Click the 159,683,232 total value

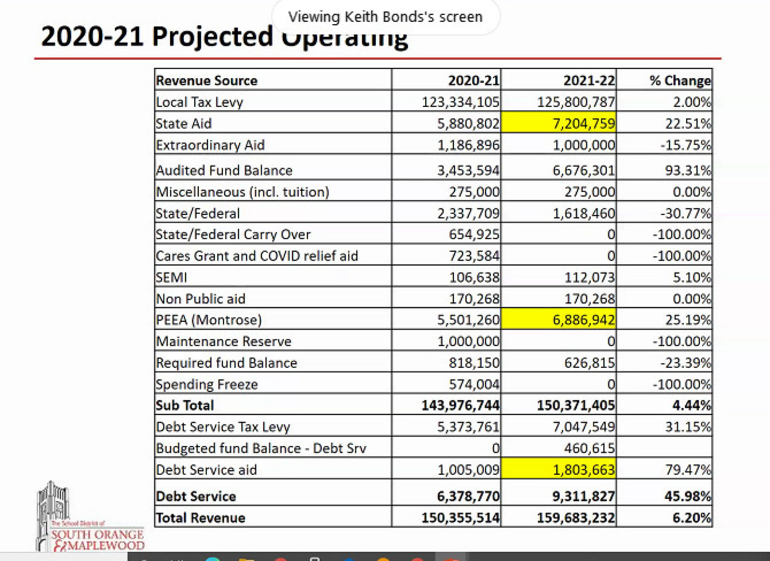pyautogui.click(x=576, y=518)
